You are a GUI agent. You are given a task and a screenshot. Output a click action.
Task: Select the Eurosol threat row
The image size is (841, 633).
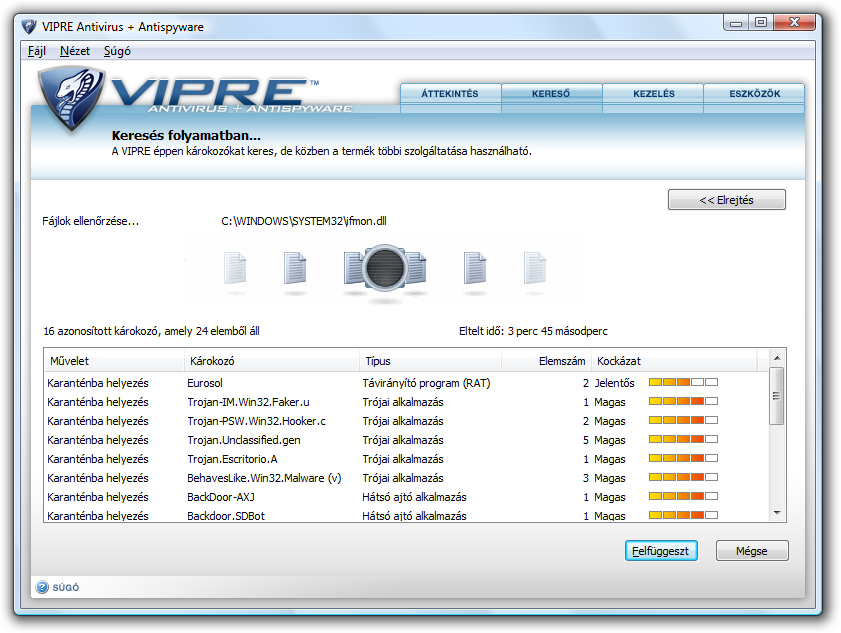(x=407, y=383)
